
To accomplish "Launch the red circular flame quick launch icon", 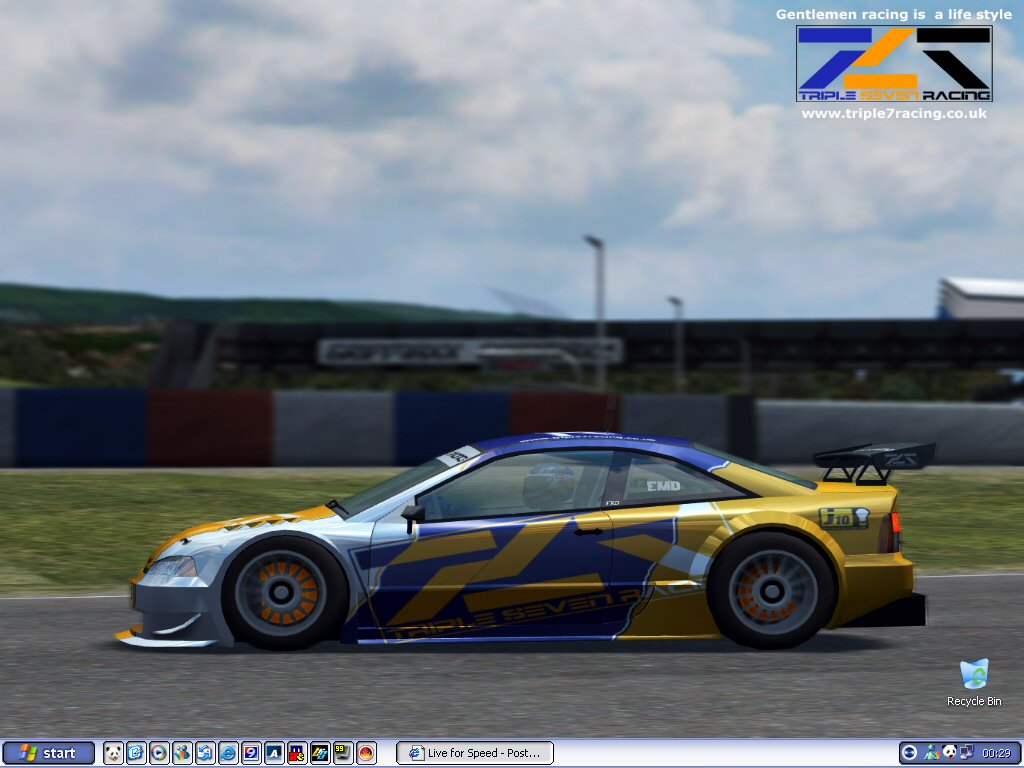I will coord(366,753).
